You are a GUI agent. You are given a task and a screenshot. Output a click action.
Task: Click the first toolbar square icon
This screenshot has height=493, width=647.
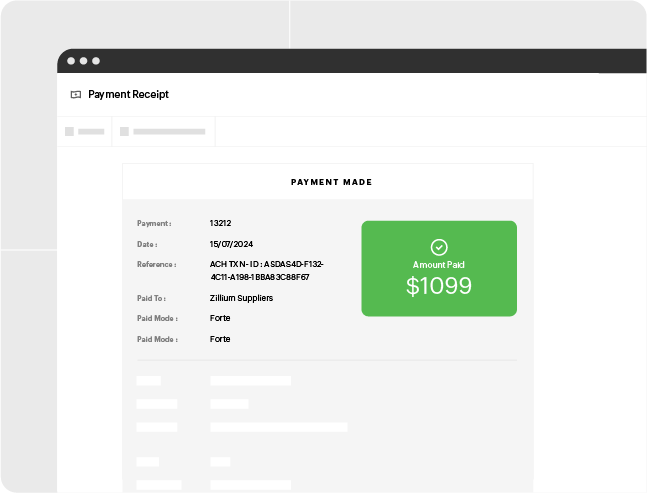point(69,131)
